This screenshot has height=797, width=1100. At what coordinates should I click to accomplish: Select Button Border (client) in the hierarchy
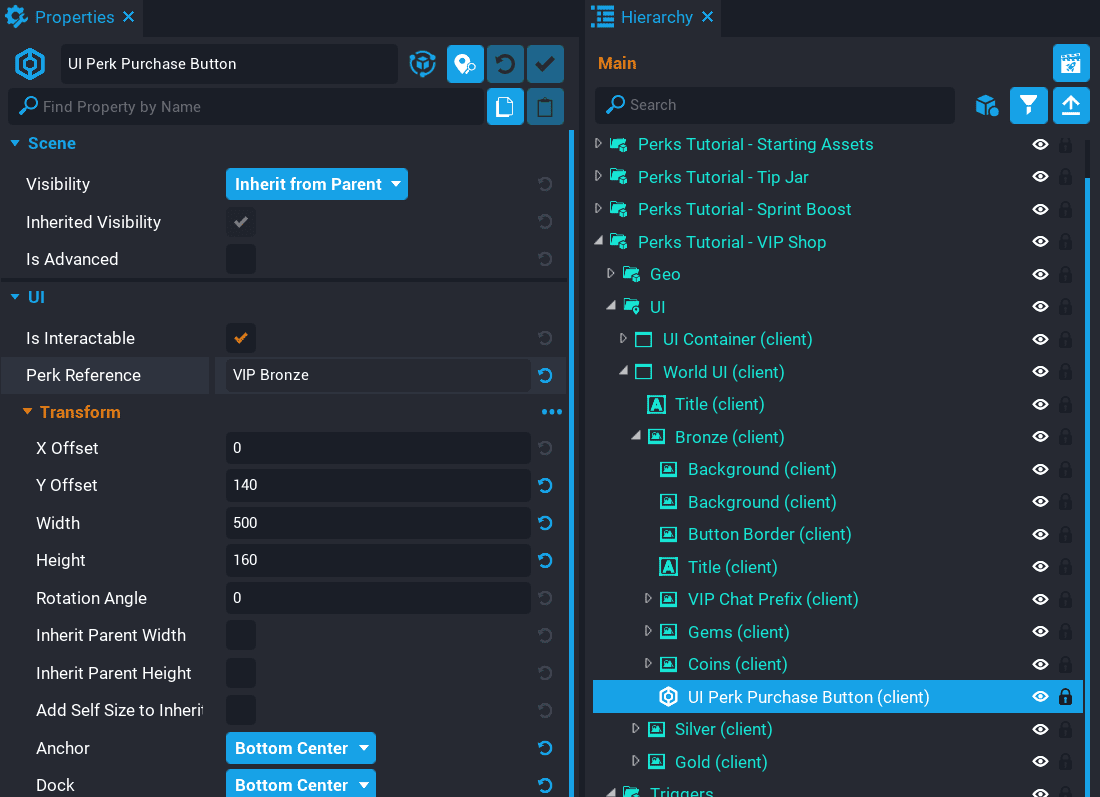point(769,534)
